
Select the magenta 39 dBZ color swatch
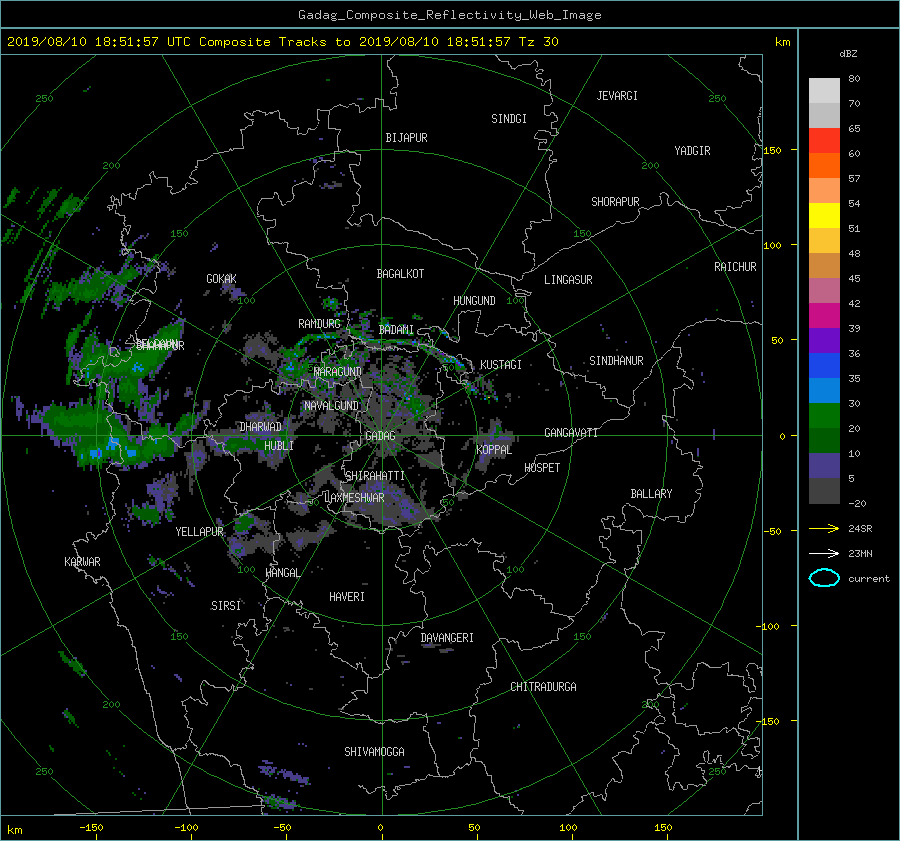pos(824,315)
